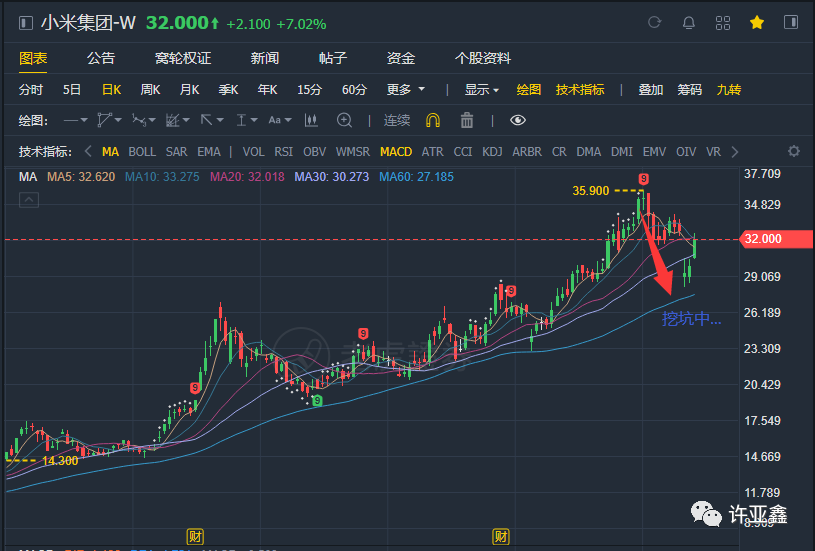Switch to the 窝轮权证 tab

tap(182, 58)
